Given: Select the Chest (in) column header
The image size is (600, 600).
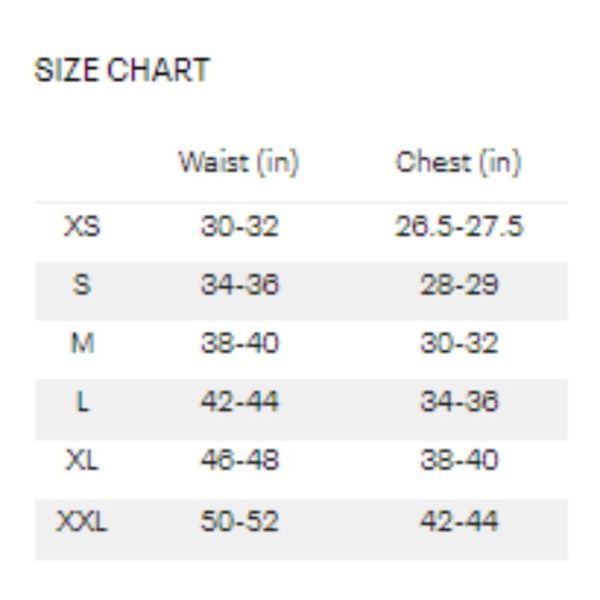Looking at the screenshot, I should click(458, 163).
